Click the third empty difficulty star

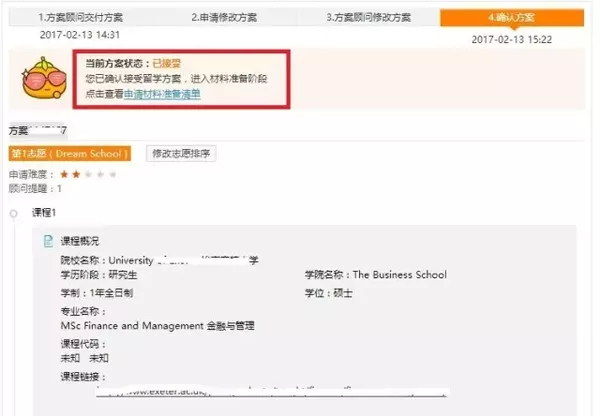[x=87, y=174]
